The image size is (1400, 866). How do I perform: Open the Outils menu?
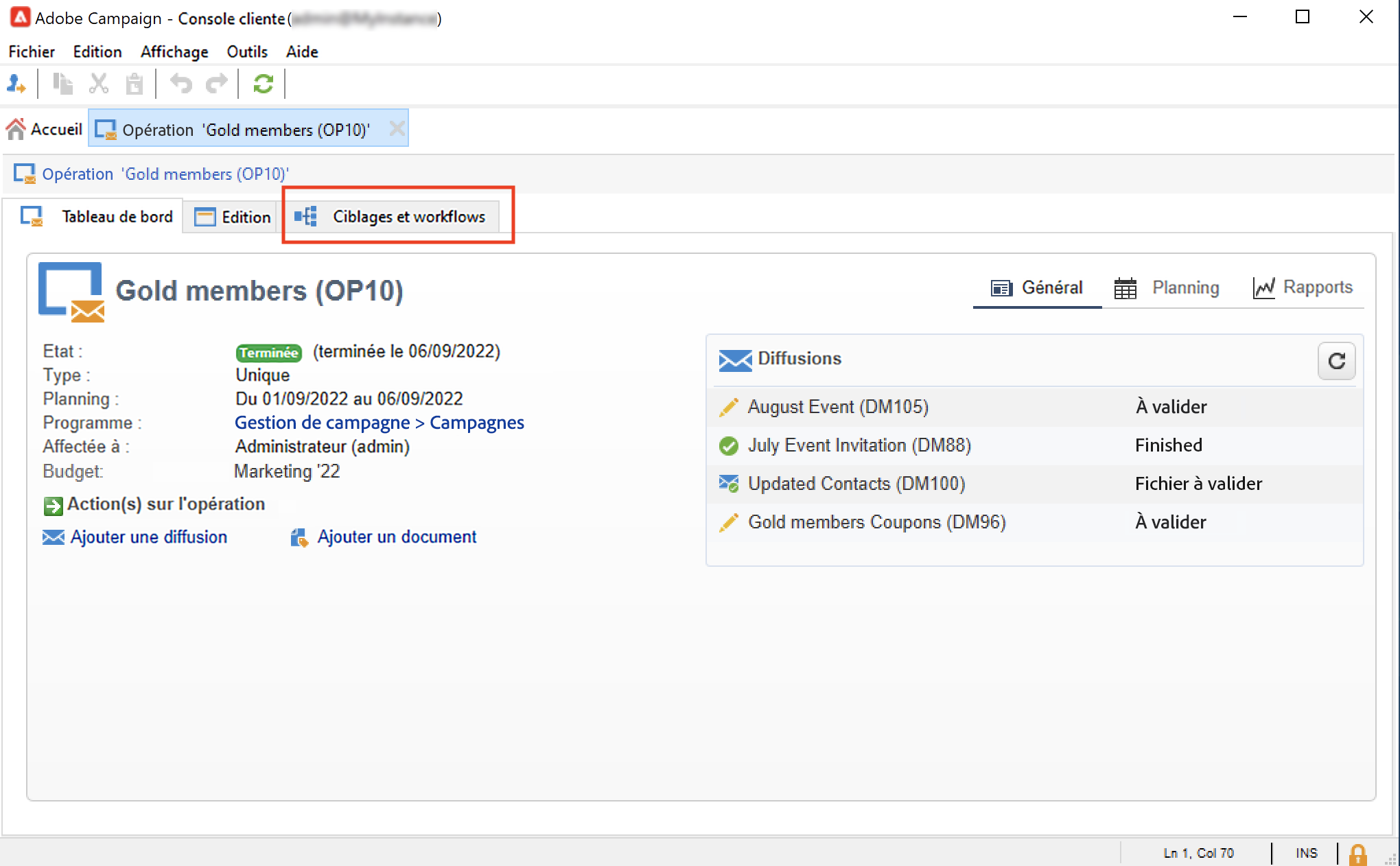[247, 51]
